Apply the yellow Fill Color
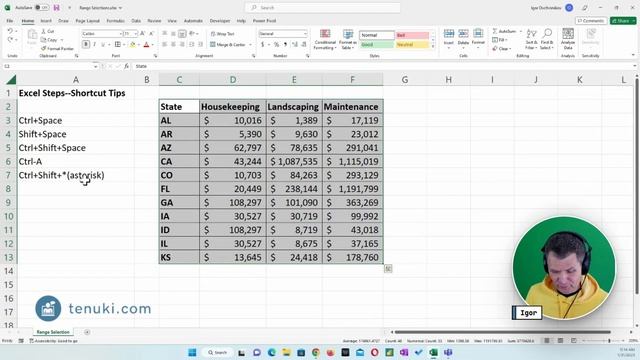 tap(132, 44)
